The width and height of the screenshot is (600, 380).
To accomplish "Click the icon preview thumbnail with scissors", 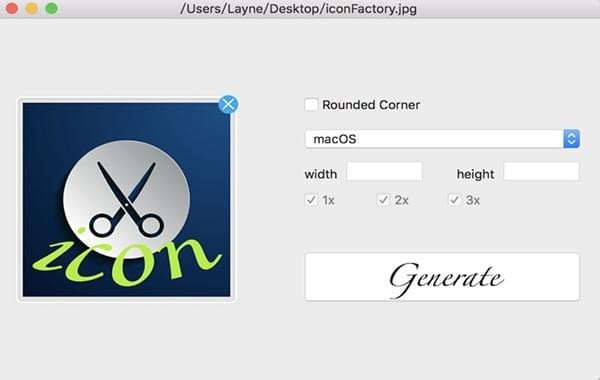I will point(126,200).
